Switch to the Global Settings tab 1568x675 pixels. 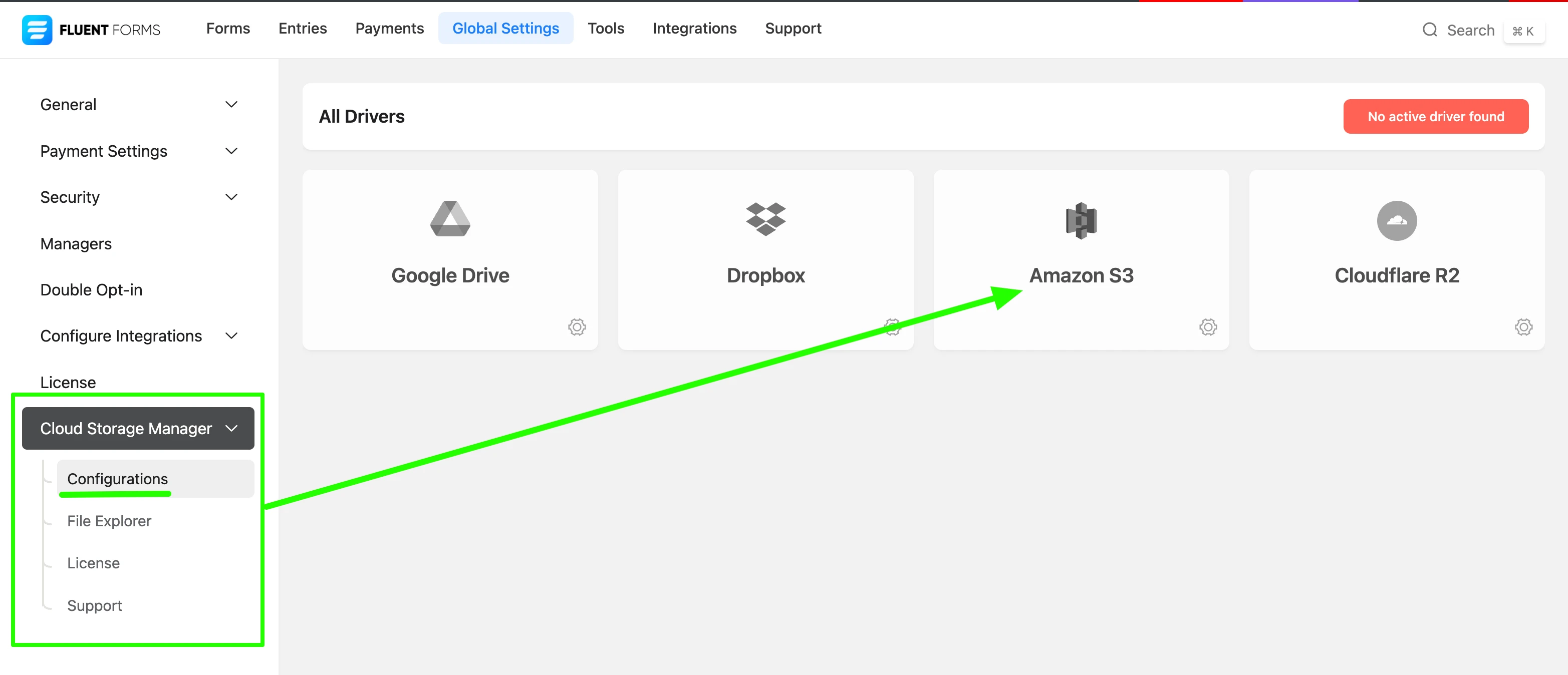(x=506, y=28)
